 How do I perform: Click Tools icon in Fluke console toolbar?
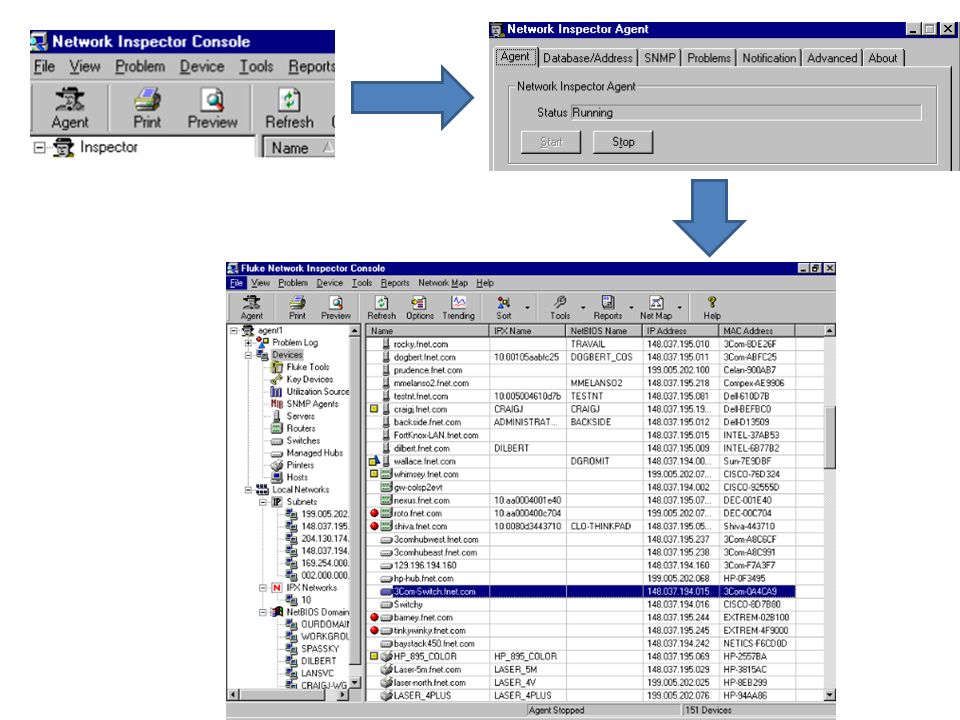560,308
